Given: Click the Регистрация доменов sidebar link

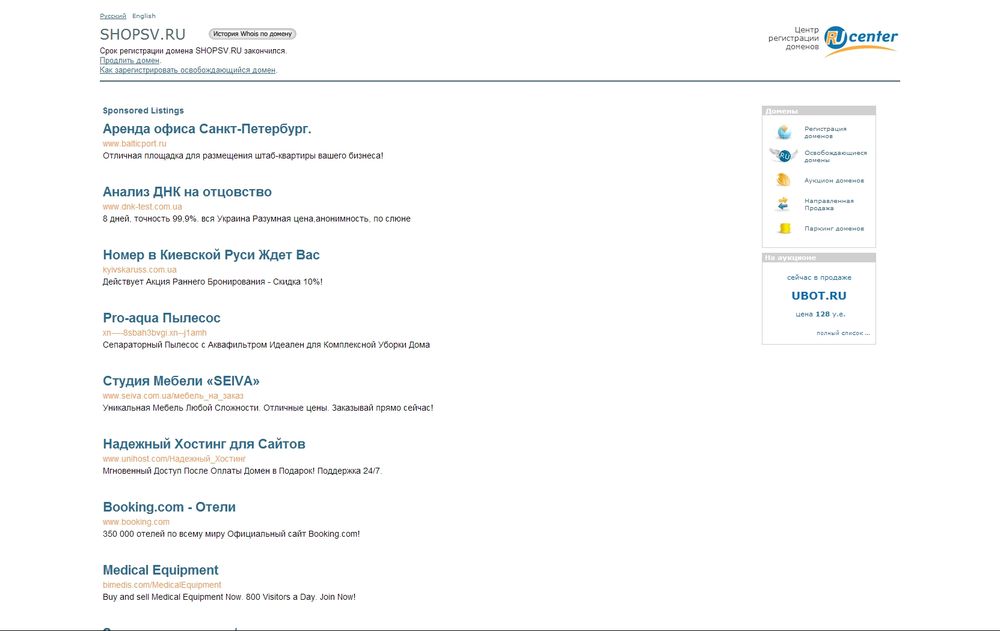Looking at the screenshot, I should coord(825,132).
